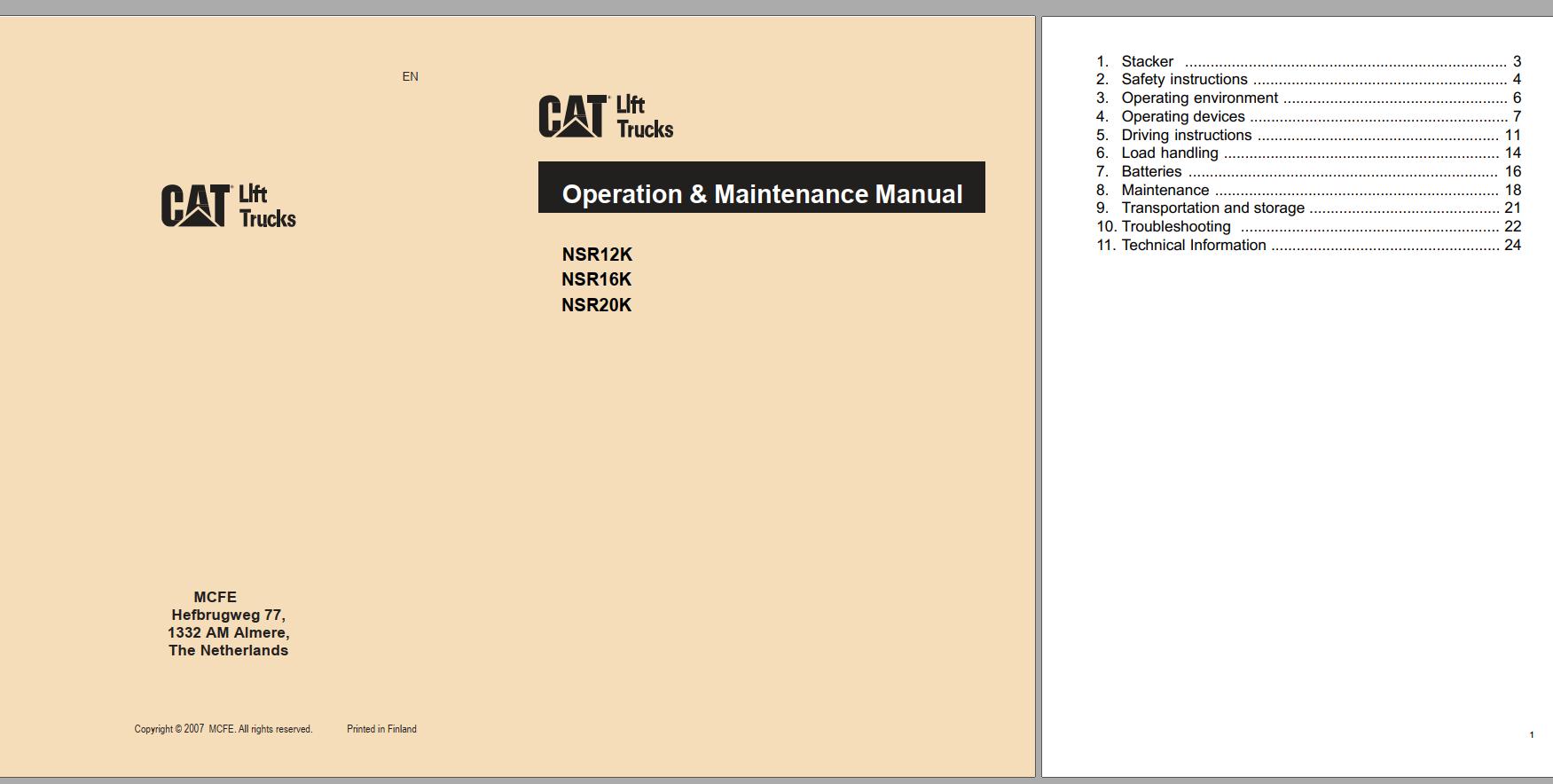Click the Stacker entry in contents
Image resolution: width=1553 pixels, height=784 pixels.
pyautogui.click(x=1308, y=61)
